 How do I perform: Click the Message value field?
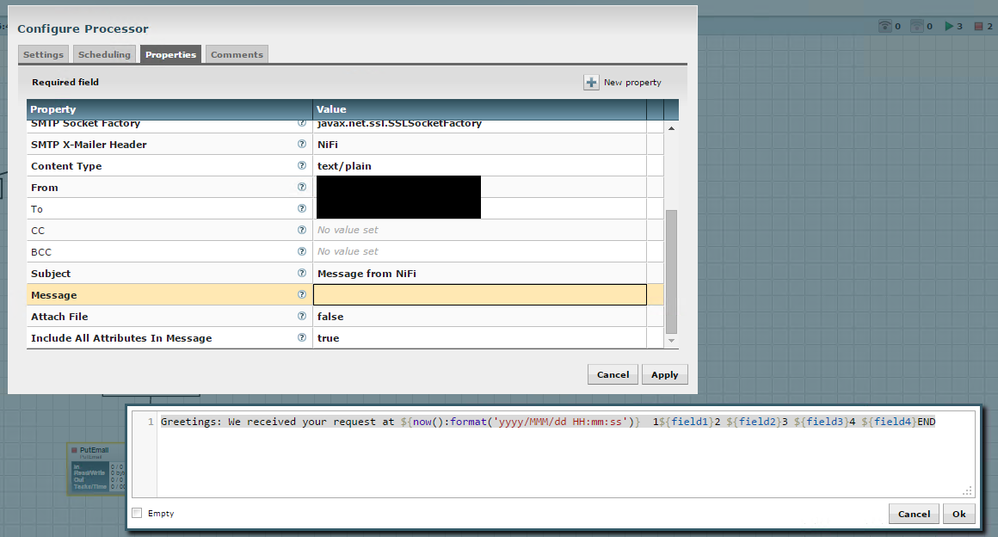pyautogui.click(x=480, y=295)
